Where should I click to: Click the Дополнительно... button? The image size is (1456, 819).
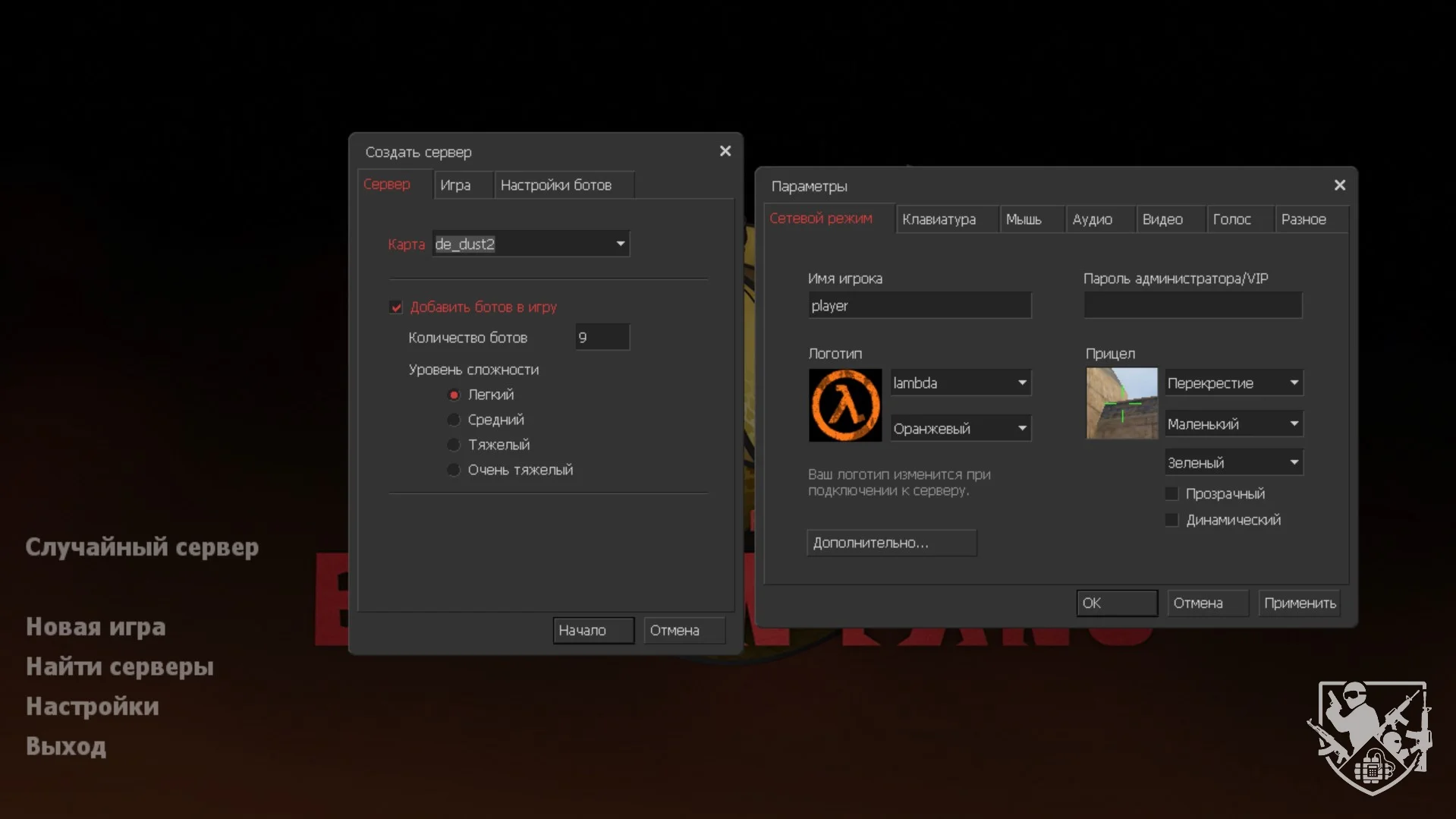click(891, 543)
